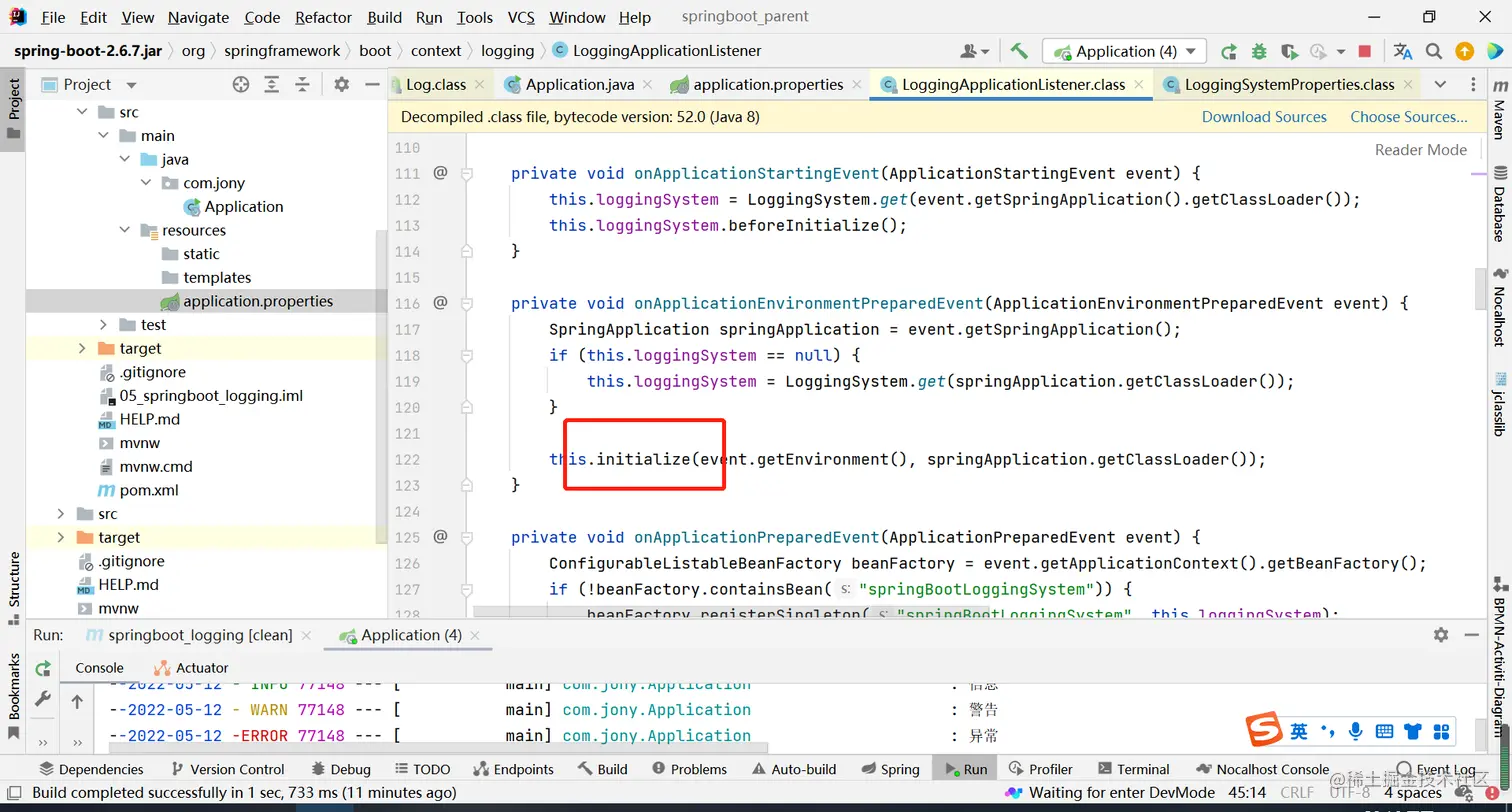This screenshot has height=812, width=1512.
Task: Open the user account dropdown in toolbar
Action: pos(974,51)
